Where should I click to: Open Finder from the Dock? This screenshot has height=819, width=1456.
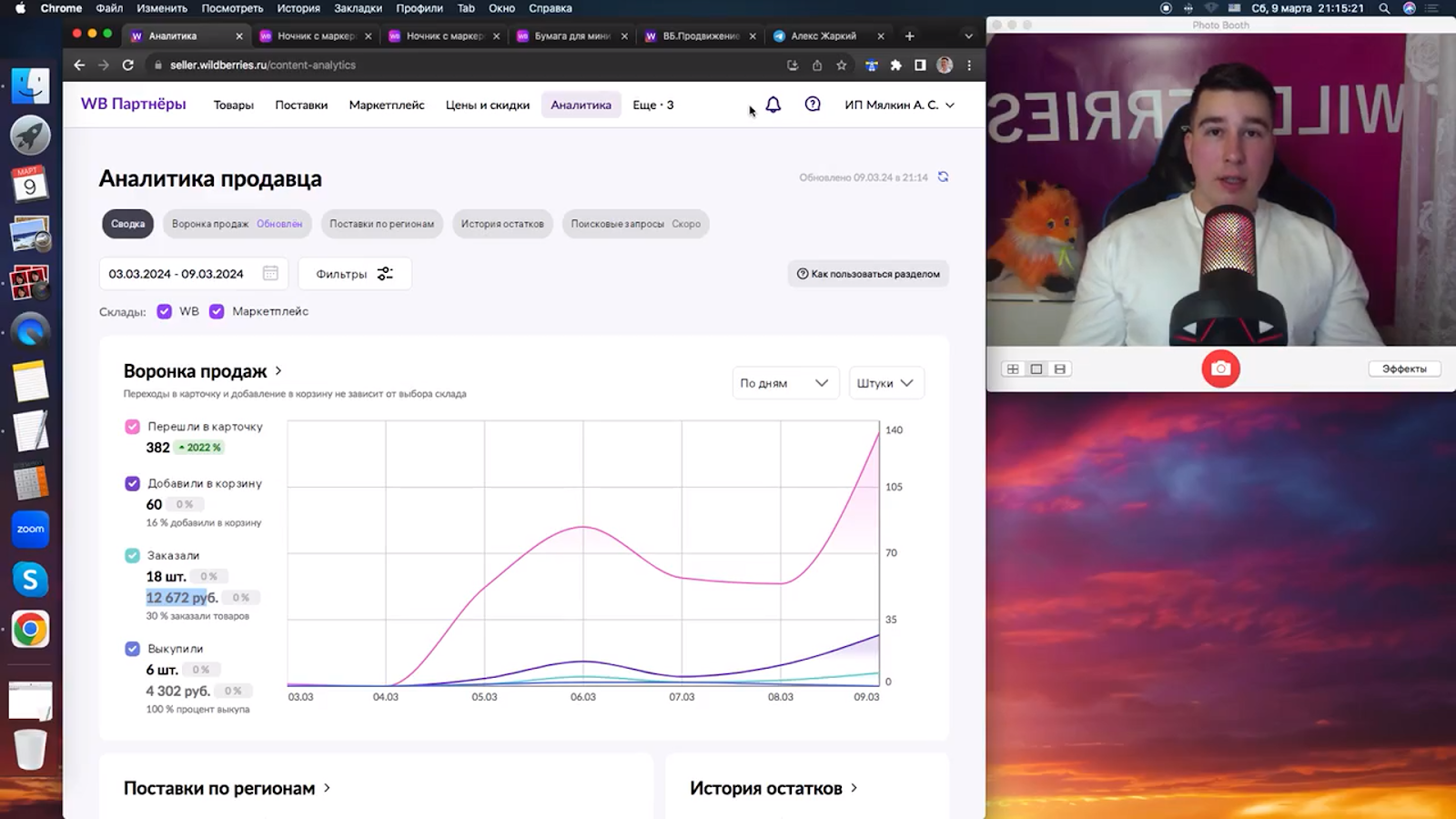[30, 86]
